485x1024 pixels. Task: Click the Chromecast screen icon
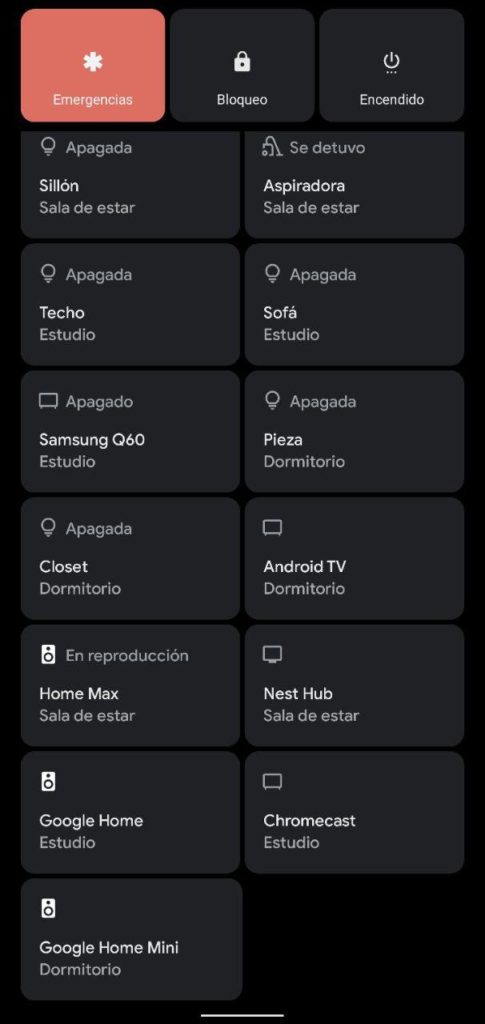tap(272, 782)
